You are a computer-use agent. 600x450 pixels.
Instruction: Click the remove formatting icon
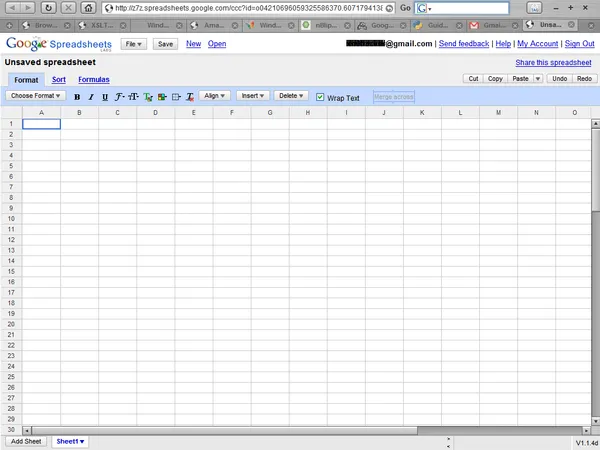[x=190, y=97]
